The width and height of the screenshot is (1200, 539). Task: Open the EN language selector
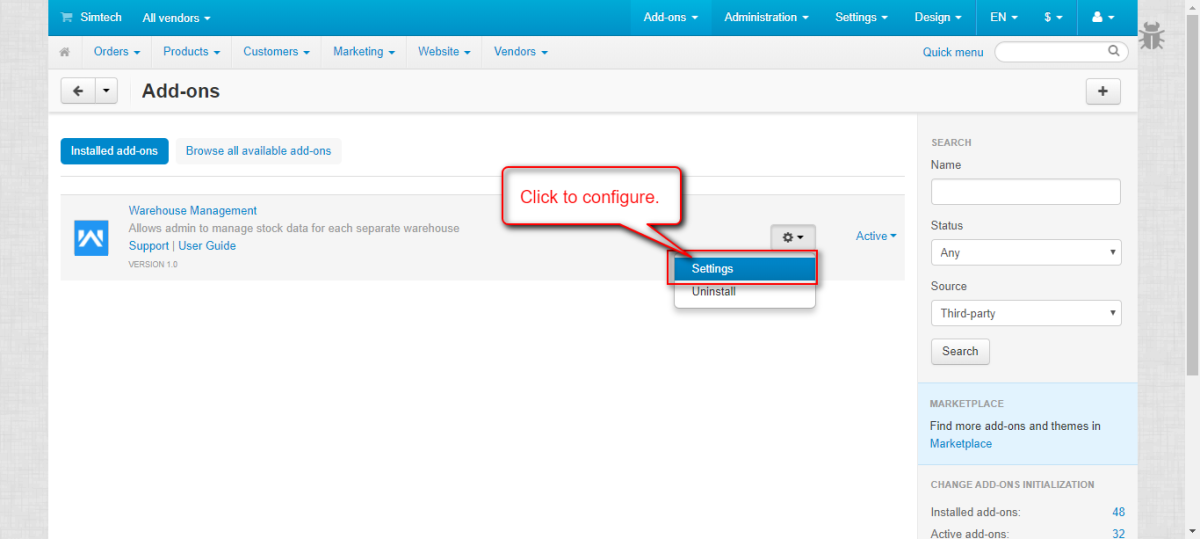(x=1004, y=17)
